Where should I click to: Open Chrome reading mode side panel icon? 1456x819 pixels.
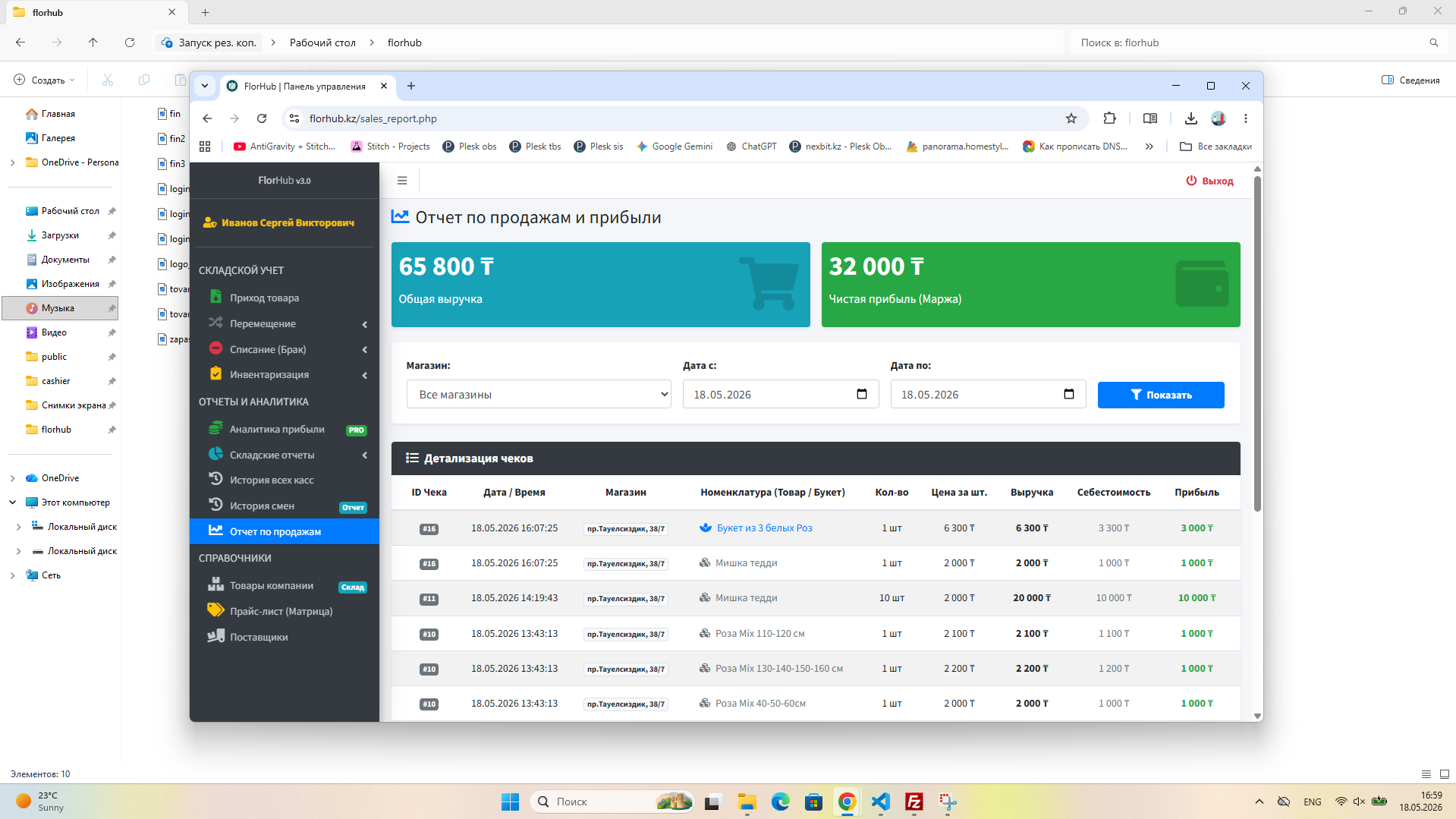(x=1149, y=118)
